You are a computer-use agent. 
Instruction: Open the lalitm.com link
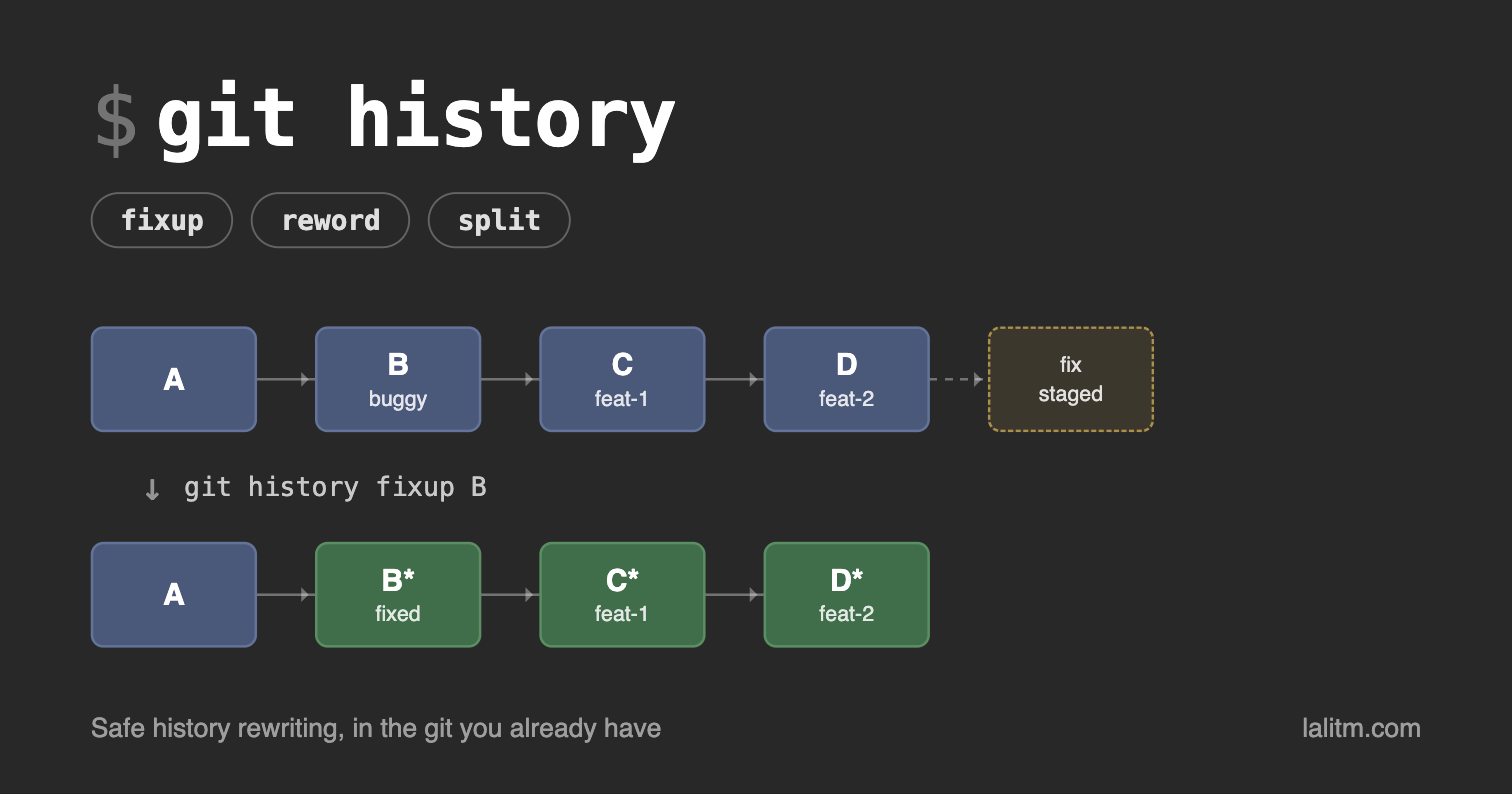[1361, 728]
